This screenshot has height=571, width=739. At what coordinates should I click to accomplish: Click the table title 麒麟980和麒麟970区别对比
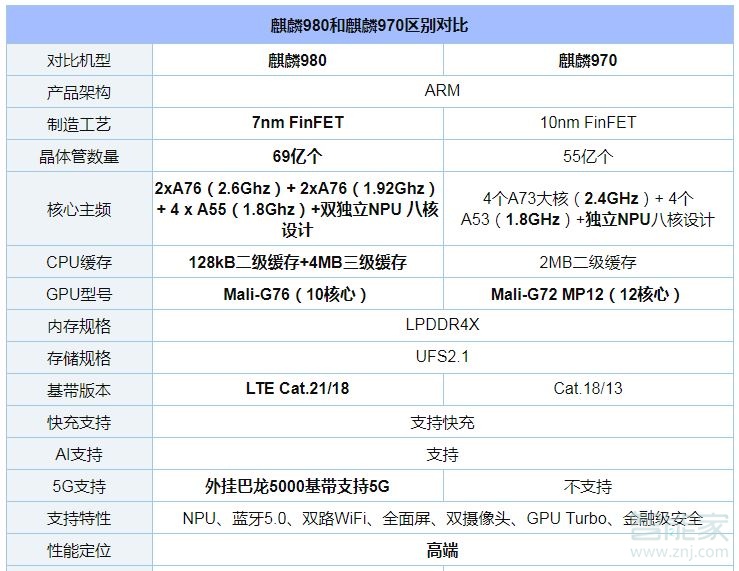(369, 25)
